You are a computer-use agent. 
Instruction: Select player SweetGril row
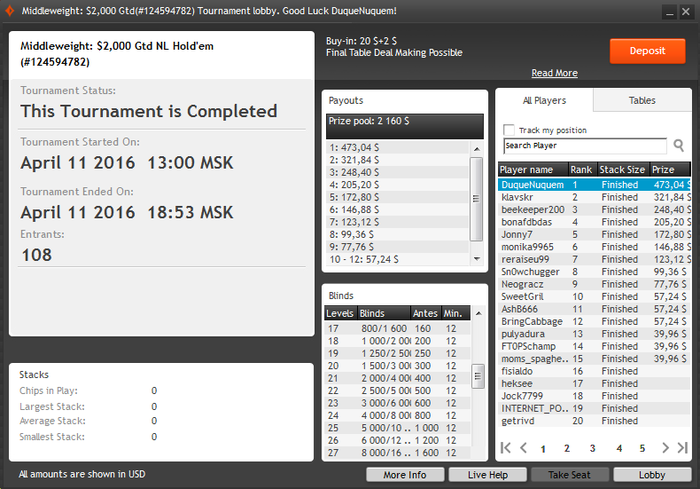pyautogui.click(x=594, y=297)
